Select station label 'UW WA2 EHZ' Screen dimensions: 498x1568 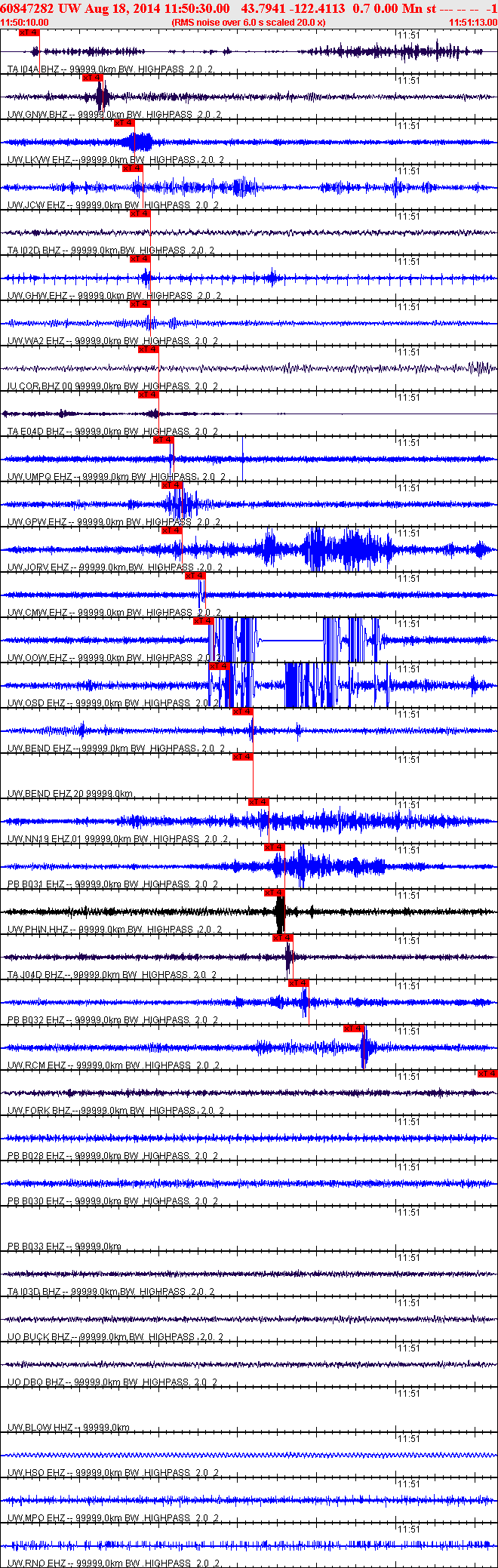[36, 341]
